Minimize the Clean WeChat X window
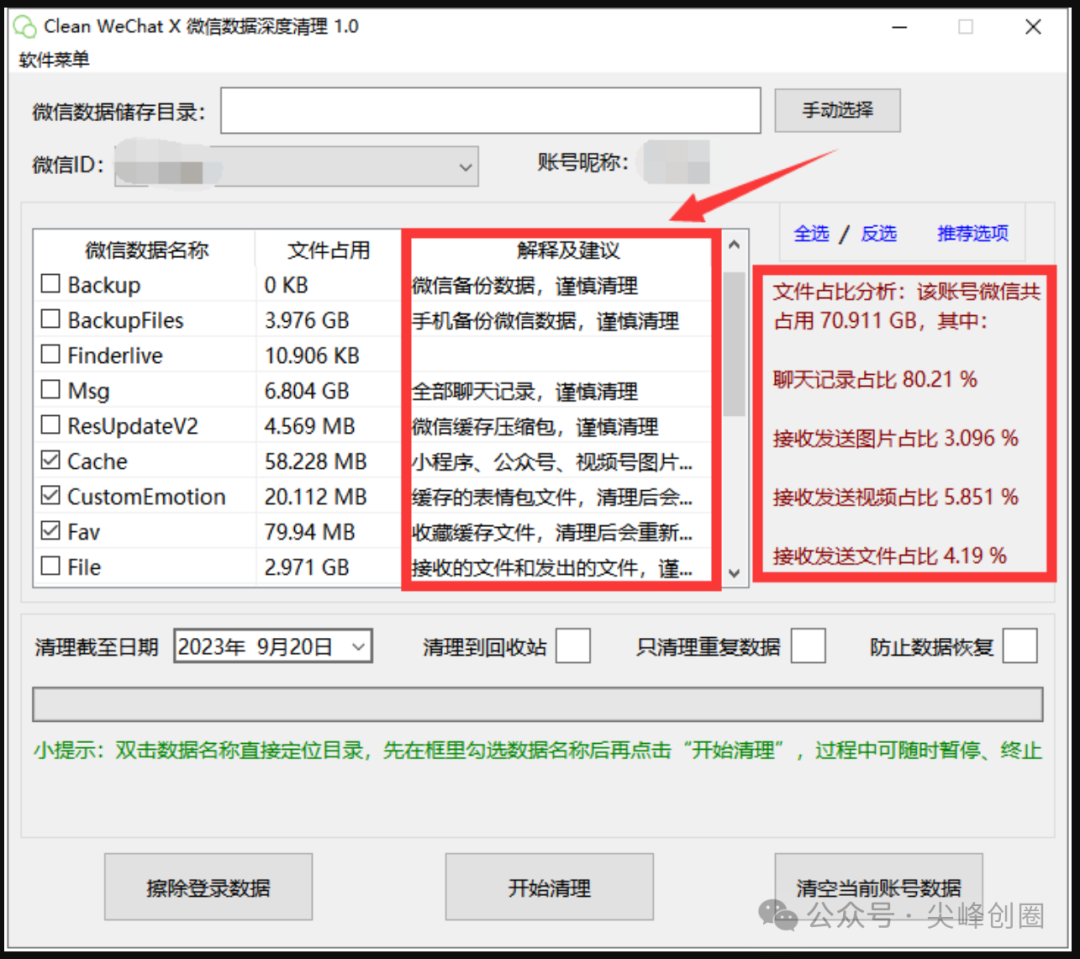The width and height of the screenshot is (1080, 959). tap(899, 27)
